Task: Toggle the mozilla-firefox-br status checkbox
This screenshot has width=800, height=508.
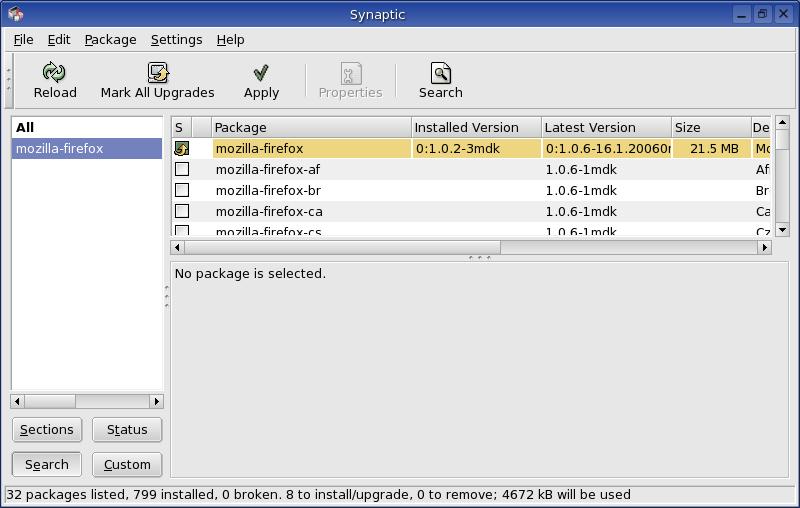Action: pos(182,190)
